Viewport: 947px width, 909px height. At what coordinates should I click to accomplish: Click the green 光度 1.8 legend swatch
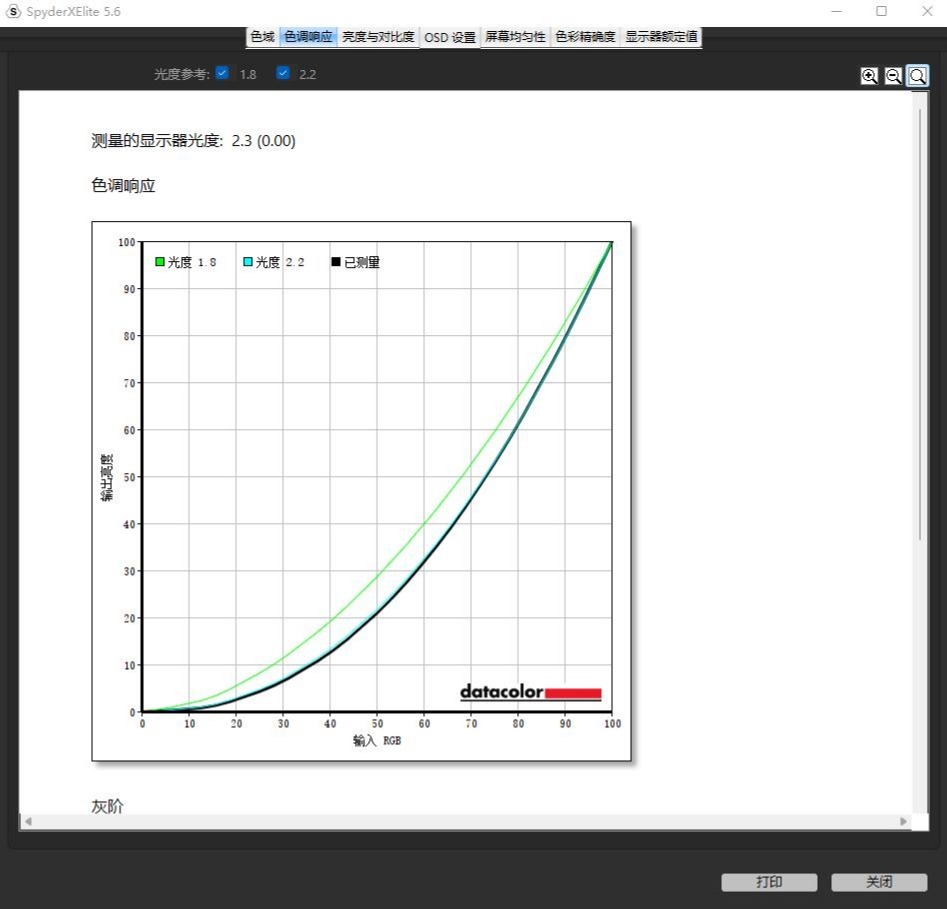coord(159,262)
